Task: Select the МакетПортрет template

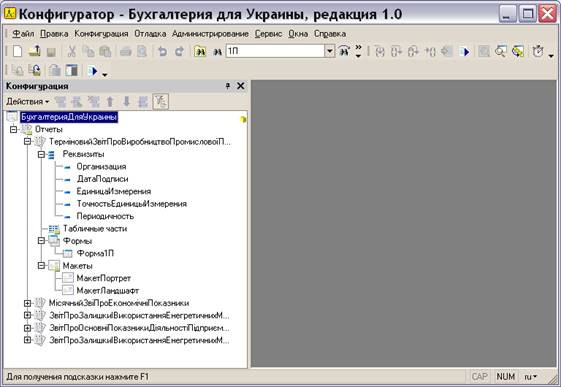Action: click(103, 278)
